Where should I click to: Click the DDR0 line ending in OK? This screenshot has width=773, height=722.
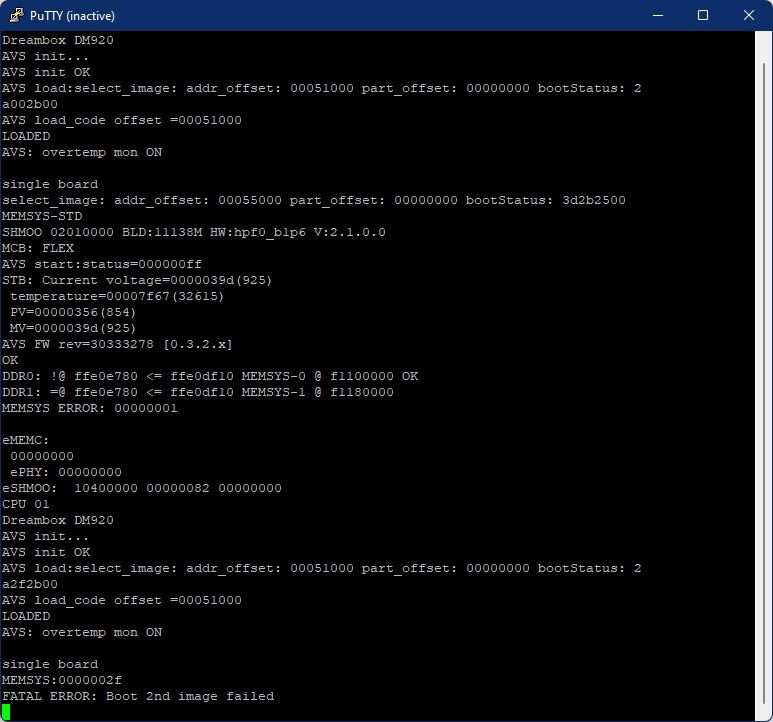pyautogui.click(x=210, y=376)
